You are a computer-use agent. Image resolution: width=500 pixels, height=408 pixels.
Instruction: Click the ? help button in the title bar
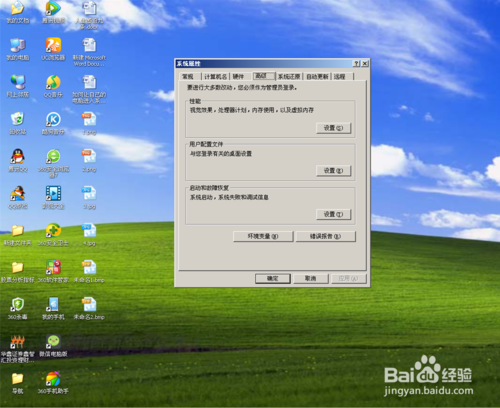[x=357, y=64]
